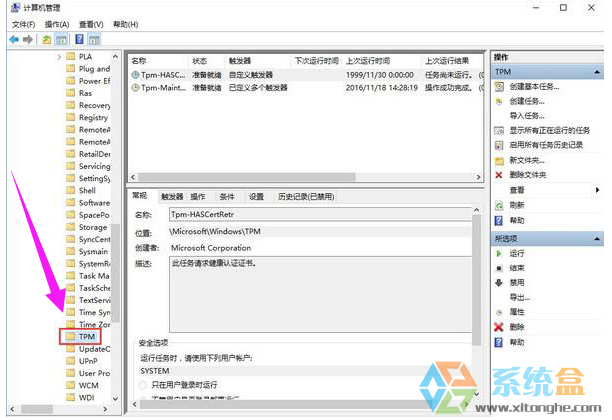Open the 历史记录(已禁用) tab
Screen dimensions: 612x420
click(x=305, y=197)
